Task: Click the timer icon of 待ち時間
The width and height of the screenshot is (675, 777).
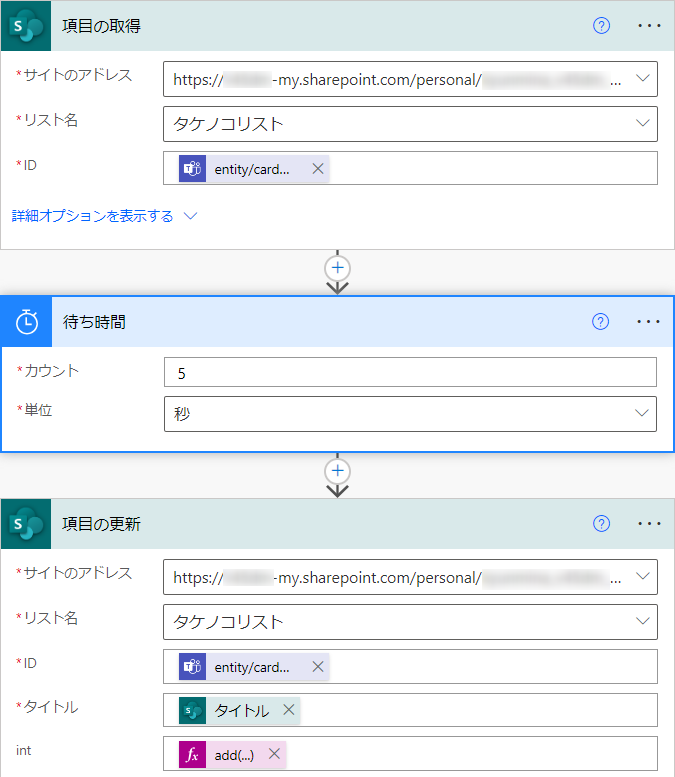Action: coord(27,322)
